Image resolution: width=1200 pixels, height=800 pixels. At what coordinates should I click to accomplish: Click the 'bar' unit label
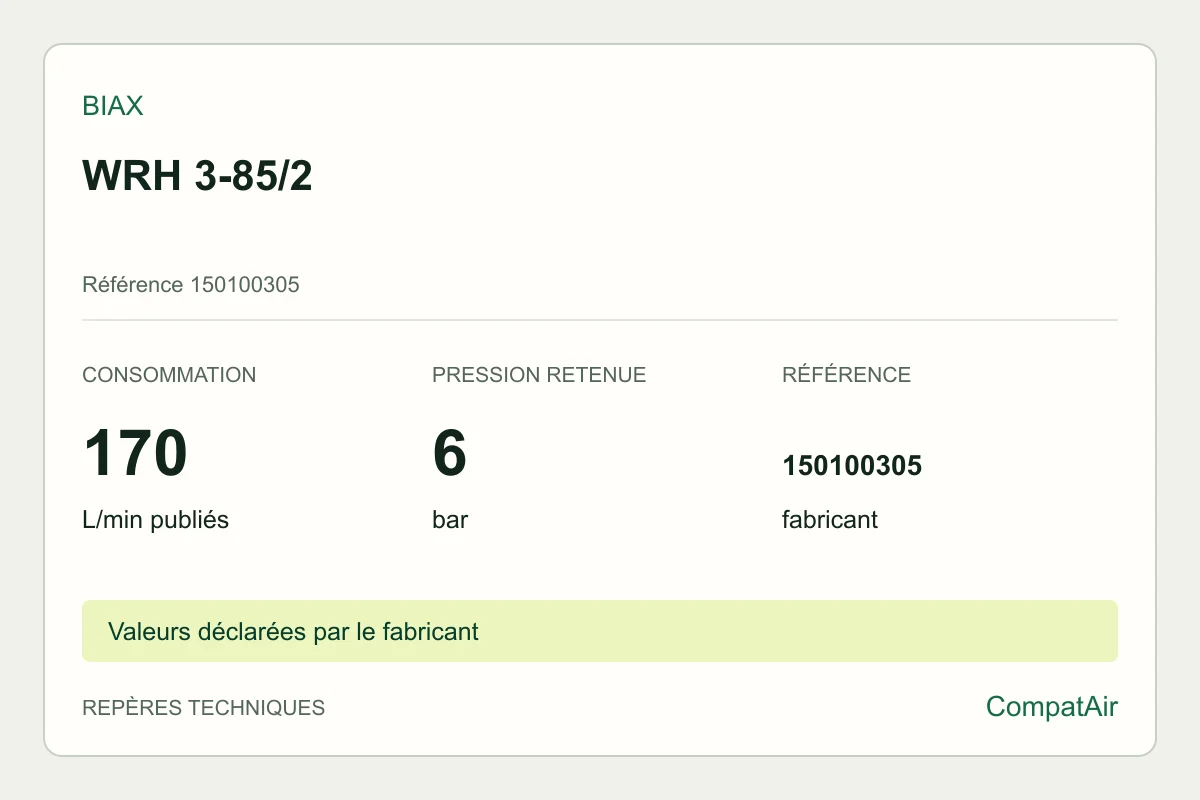click(x=450, y=520)
